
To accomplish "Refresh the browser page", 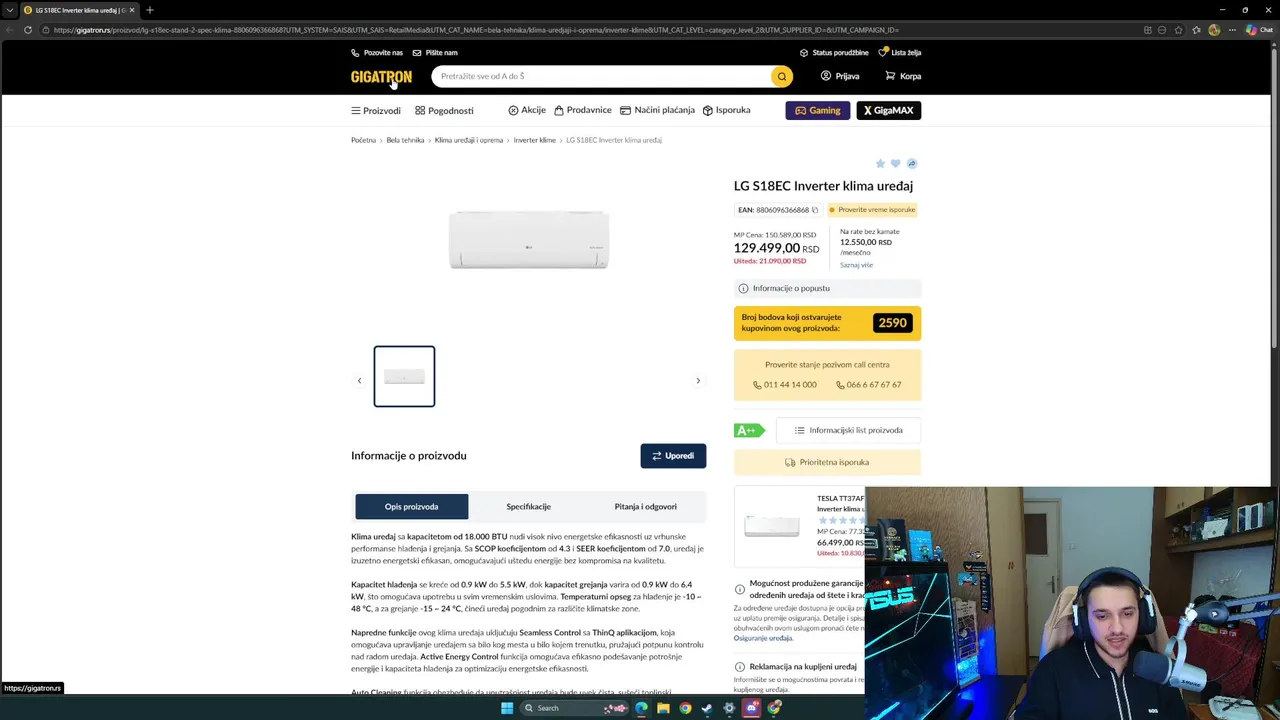I will coord(27,30).
